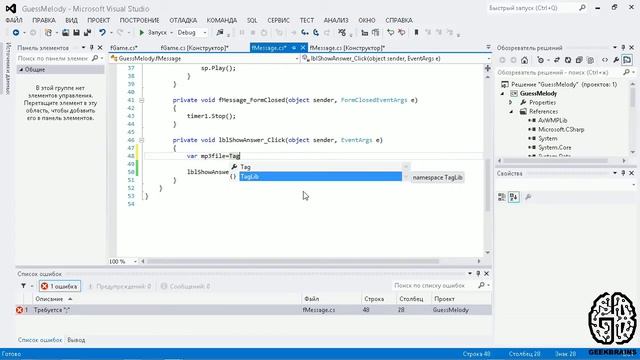640x360 pixels.
Task: Click the Collapse All icon in Solution Explorer
Action: (579, 60)
